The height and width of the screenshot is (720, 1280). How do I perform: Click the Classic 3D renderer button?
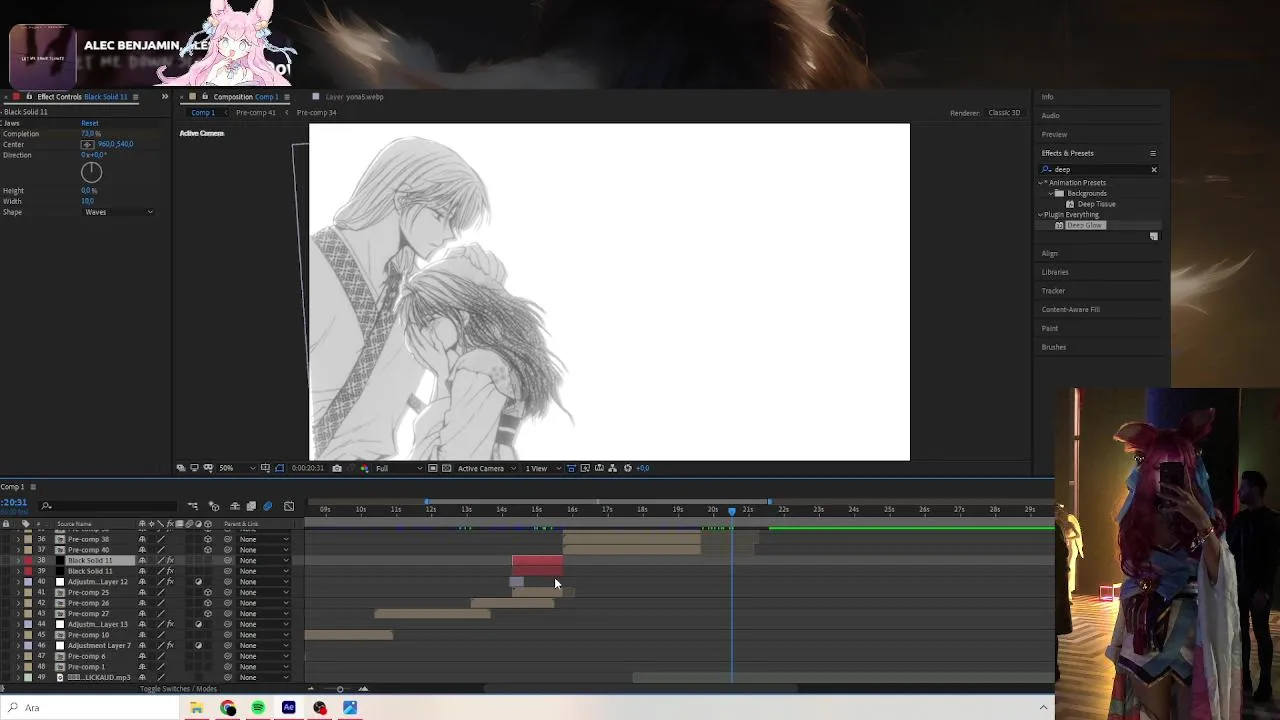coord(1004,113)
